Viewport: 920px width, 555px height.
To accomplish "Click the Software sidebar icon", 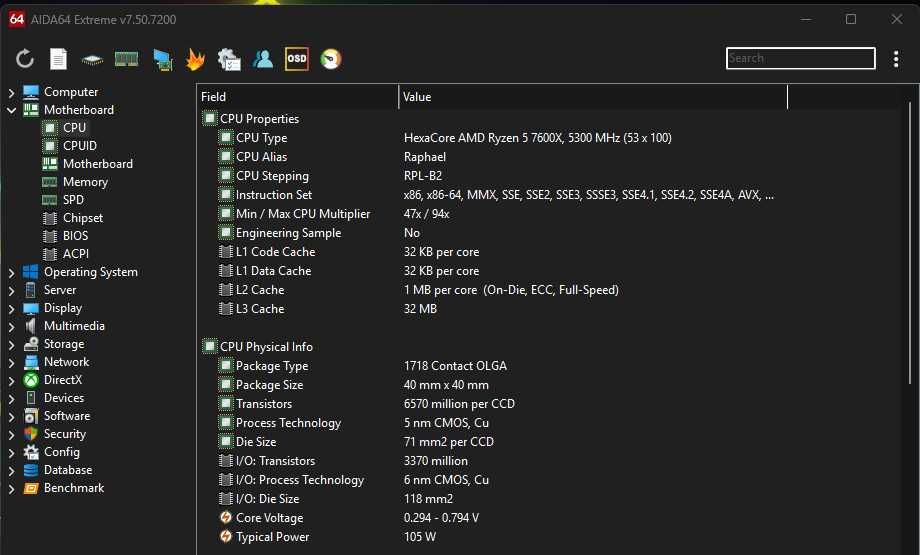I will 31,416.
